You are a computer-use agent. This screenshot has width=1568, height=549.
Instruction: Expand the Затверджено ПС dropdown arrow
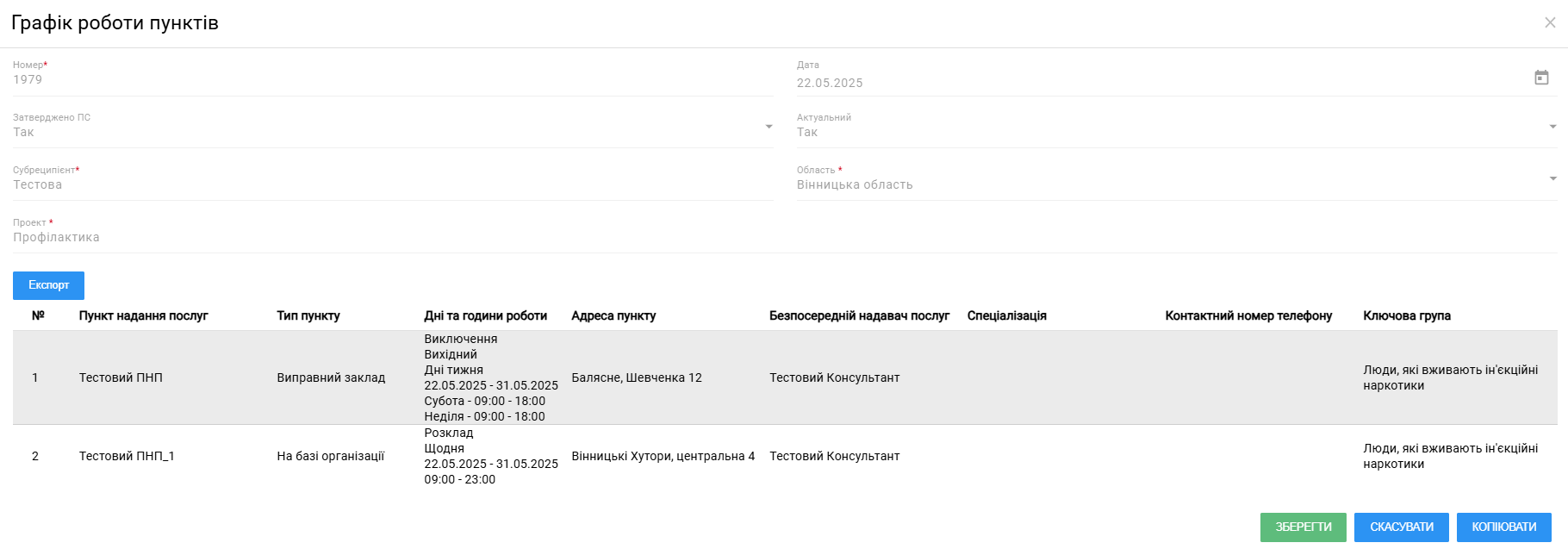tap(768, 127)
